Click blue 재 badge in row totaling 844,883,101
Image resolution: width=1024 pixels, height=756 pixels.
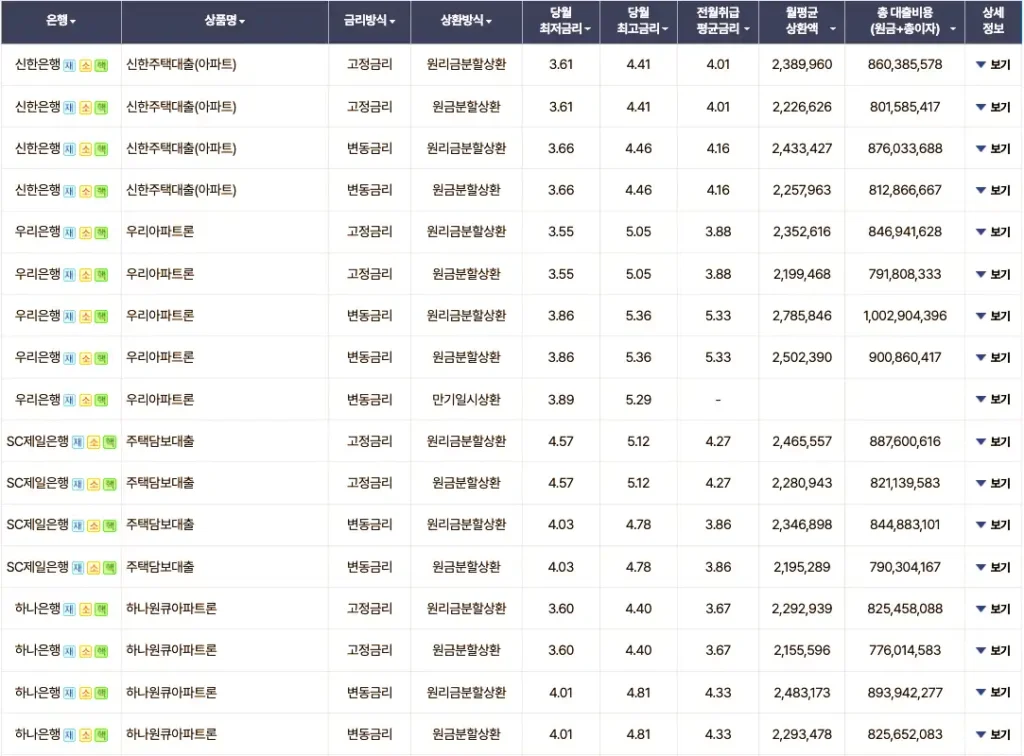pos(78,526)
